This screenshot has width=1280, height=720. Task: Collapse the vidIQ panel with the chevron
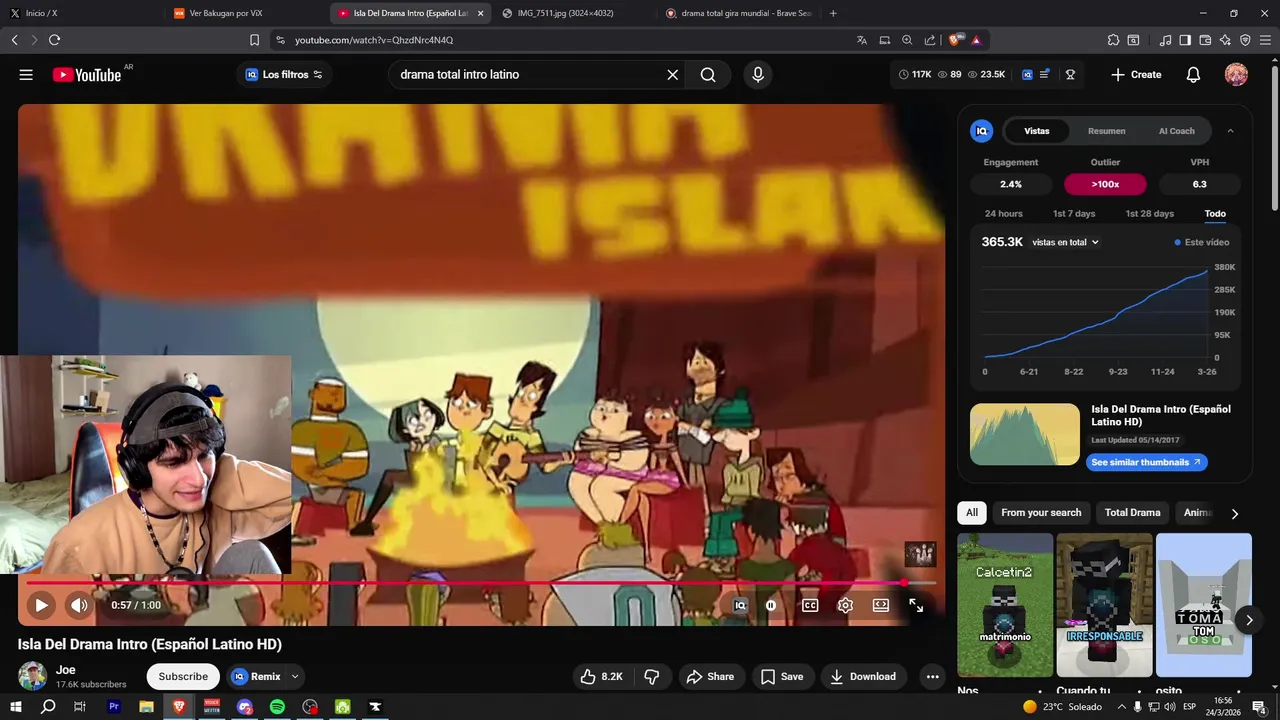coord(1230,131)
